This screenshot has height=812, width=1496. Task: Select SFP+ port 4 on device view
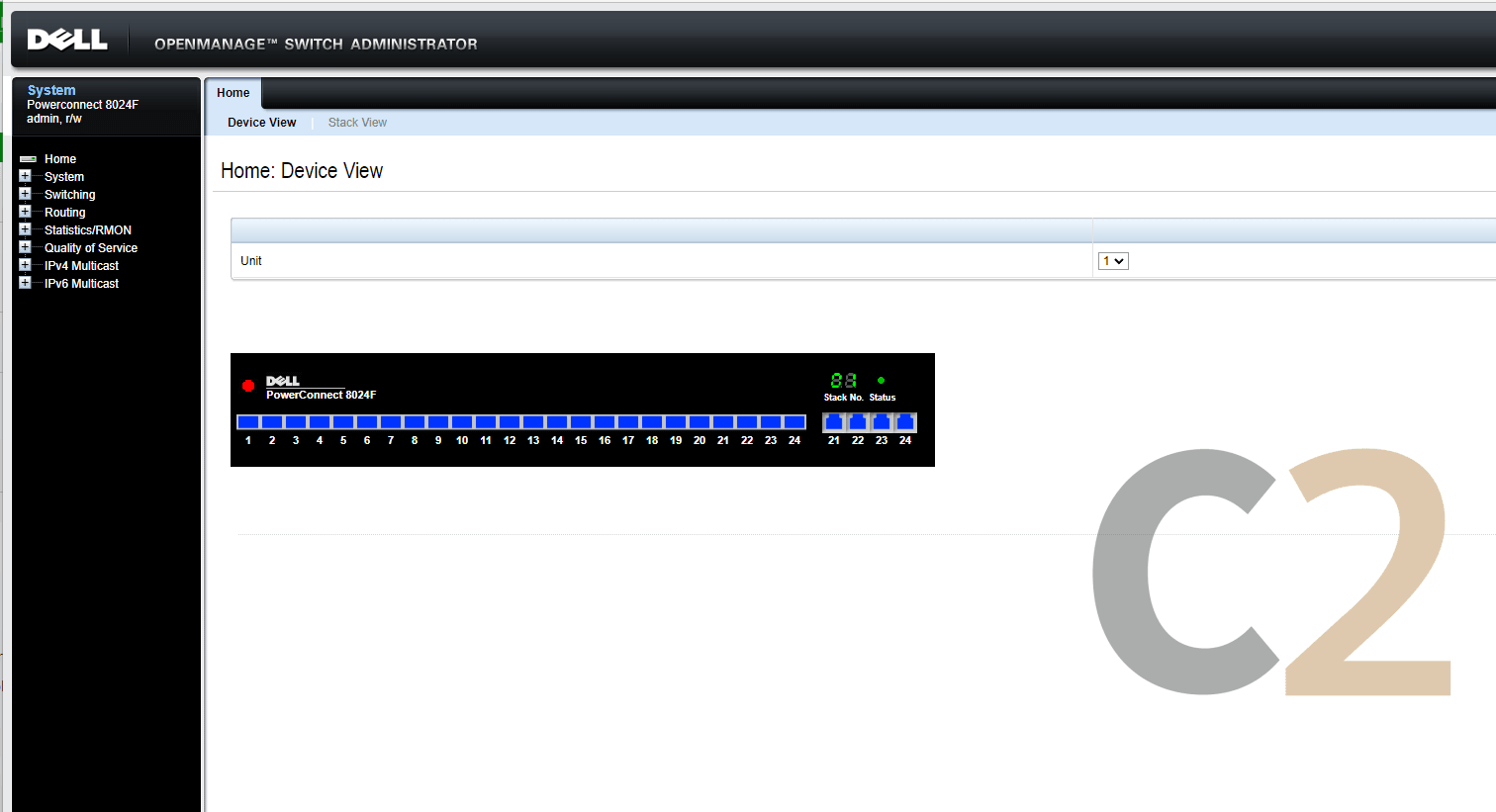pos(320,422)
